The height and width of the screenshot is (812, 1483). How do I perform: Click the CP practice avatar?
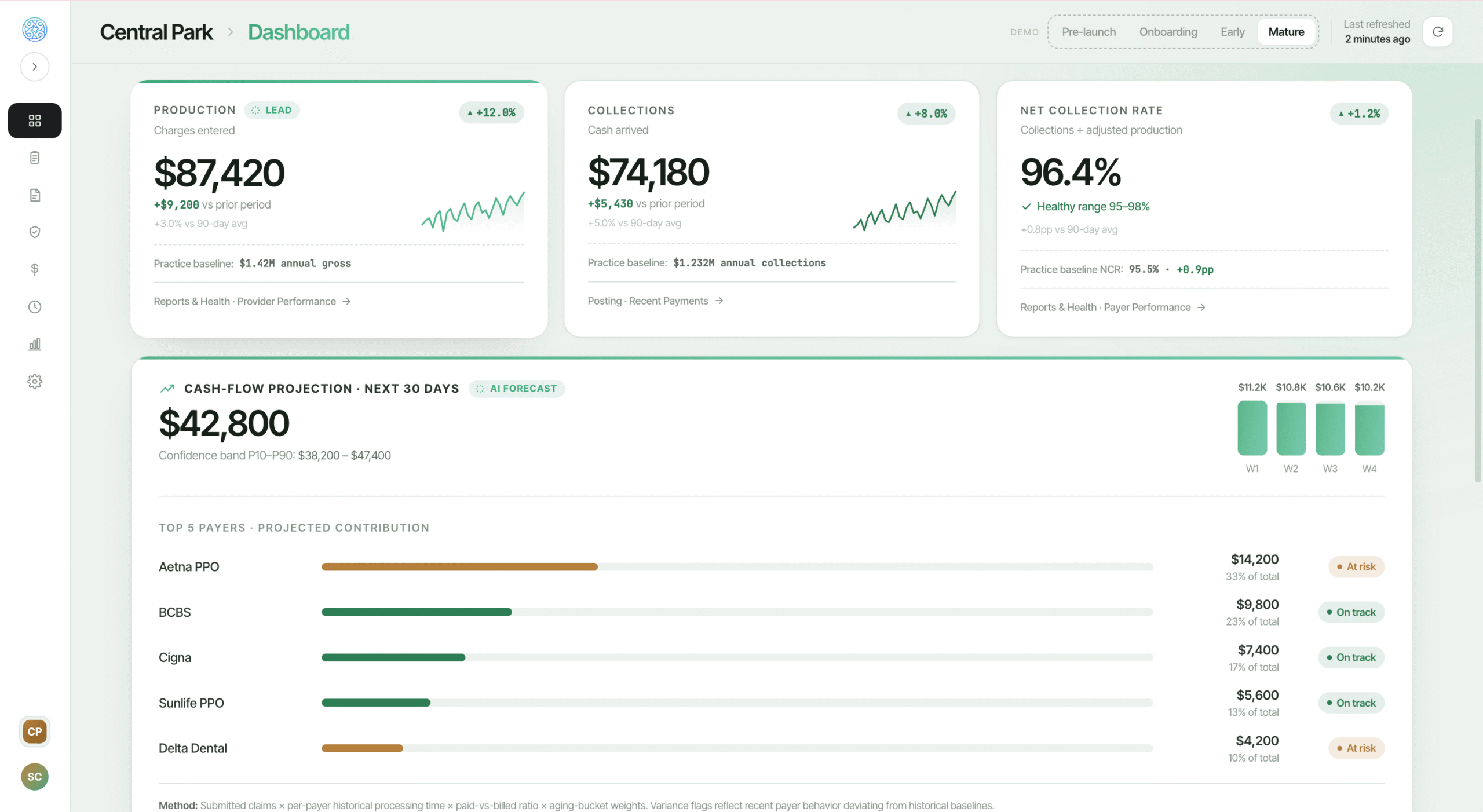(x=35, y=731)
